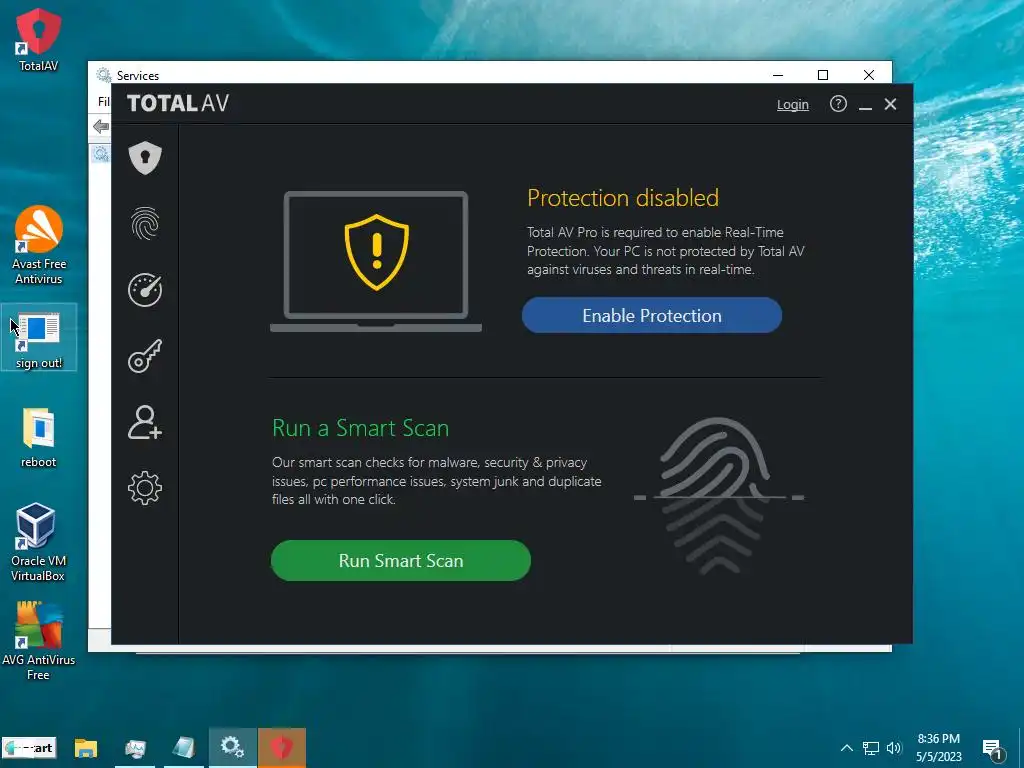Viewport: 1024px width, 768px height.
Task: Click the TotalAV red shield taskbar button
Action: tap(281, 748)
